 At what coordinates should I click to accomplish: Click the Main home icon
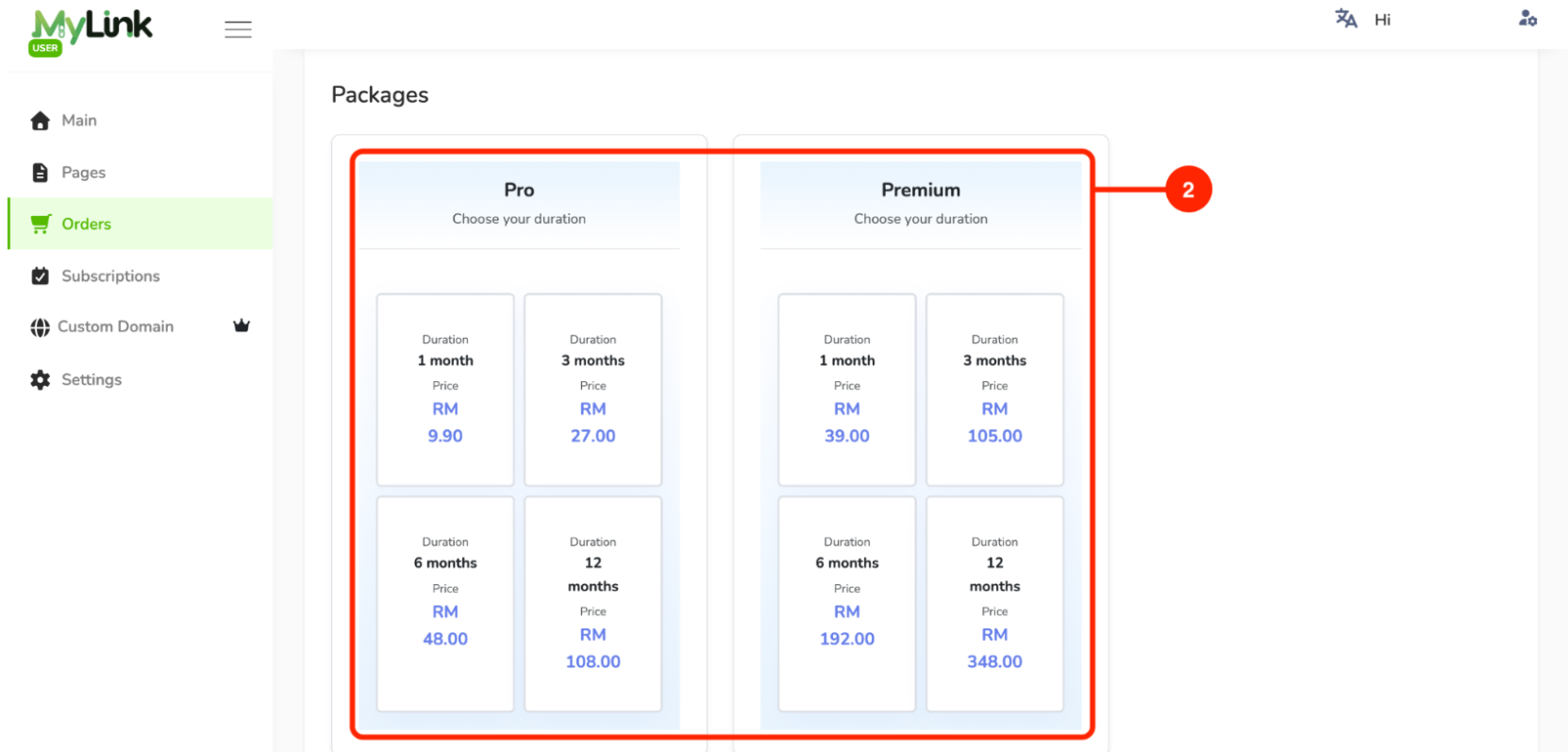click(40, 121)
